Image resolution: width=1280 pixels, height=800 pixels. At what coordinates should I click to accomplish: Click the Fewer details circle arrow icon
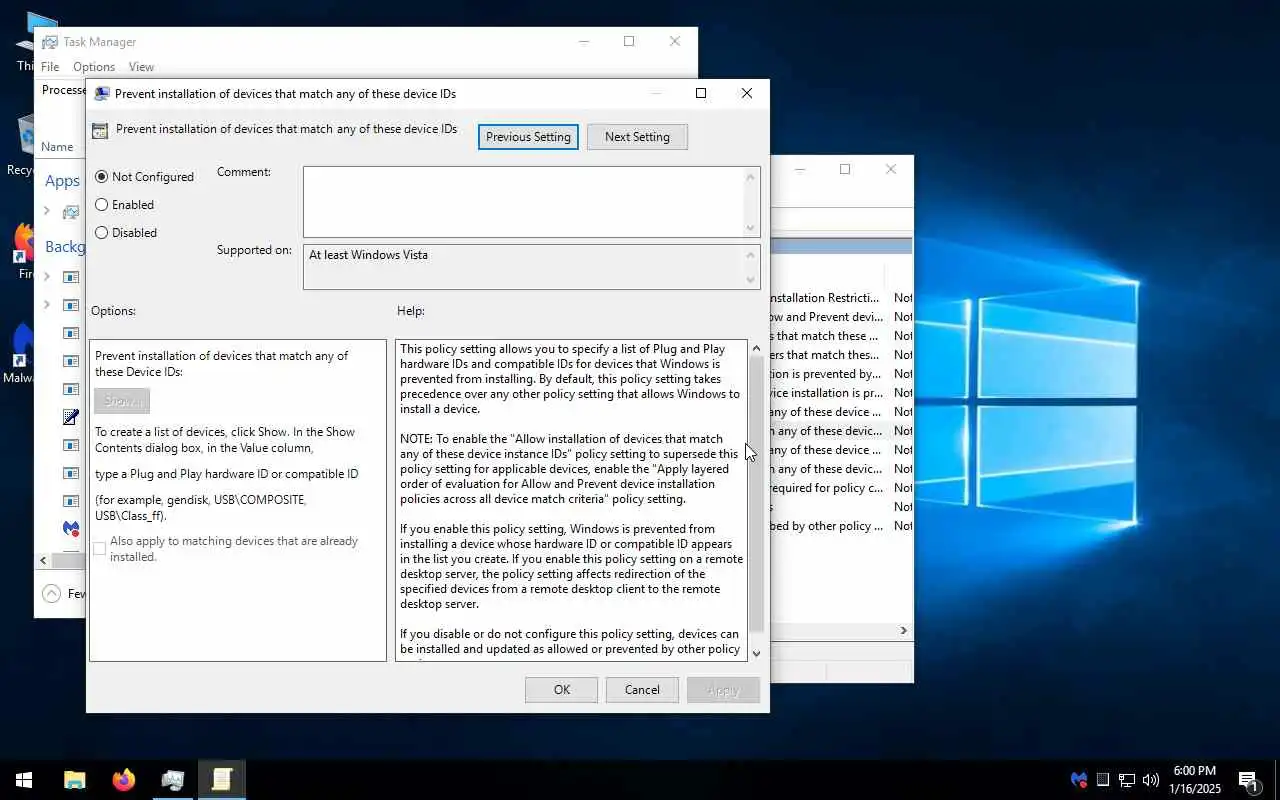pyautogui.click(x=51, y=594)
